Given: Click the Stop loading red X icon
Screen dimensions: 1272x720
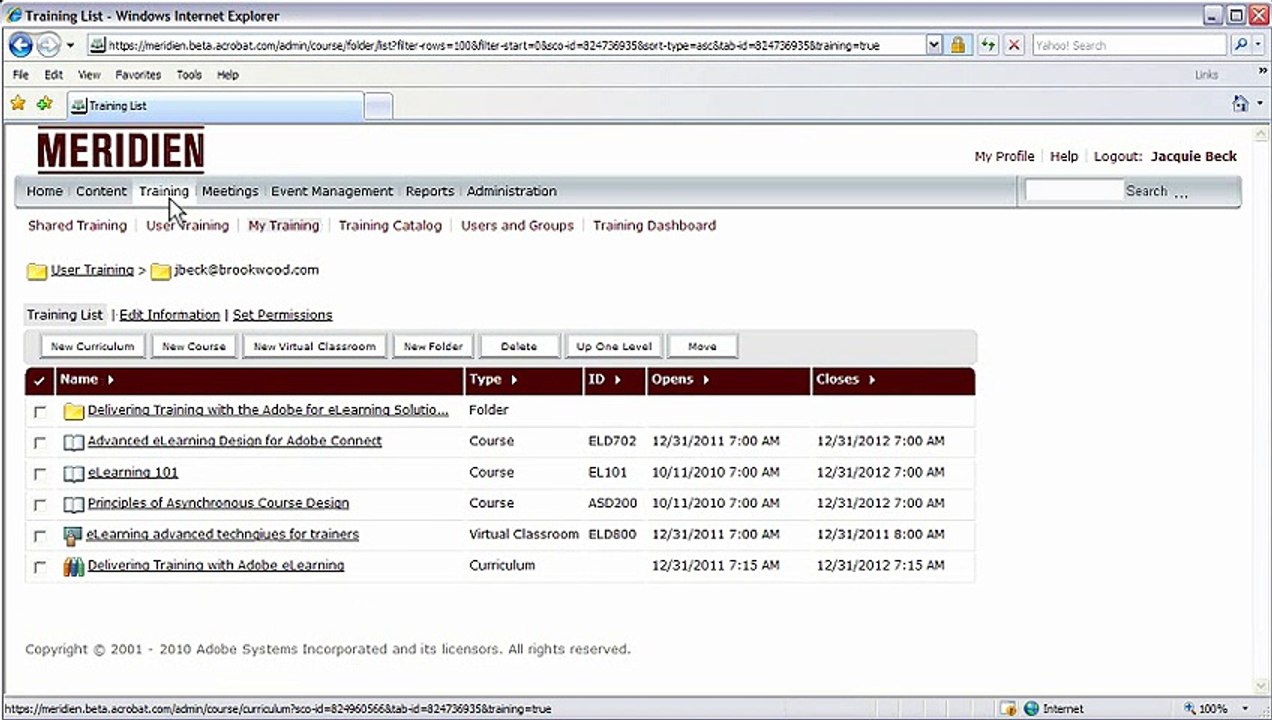Looking at the screenshot, I should coord(1014,45).
